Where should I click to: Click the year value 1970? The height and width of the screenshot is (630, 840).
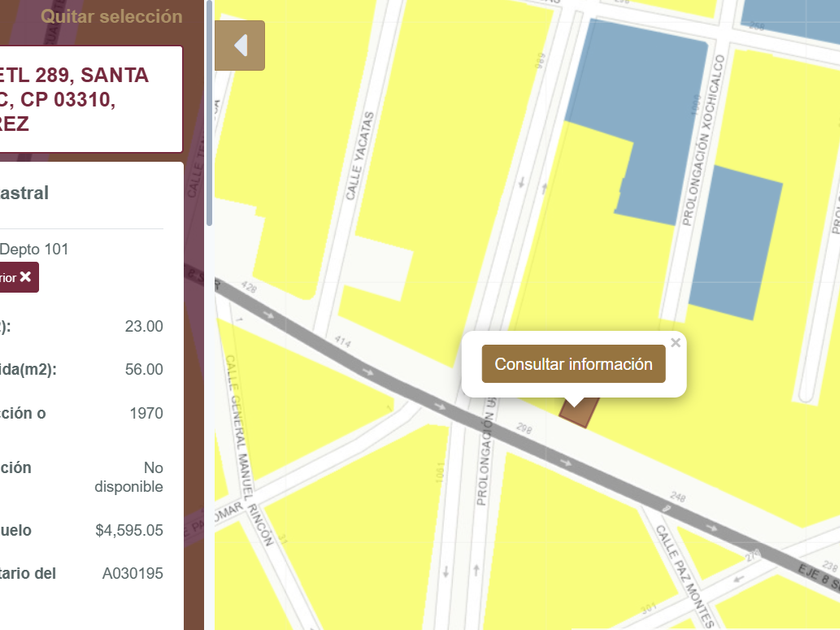tap(146, 413)
